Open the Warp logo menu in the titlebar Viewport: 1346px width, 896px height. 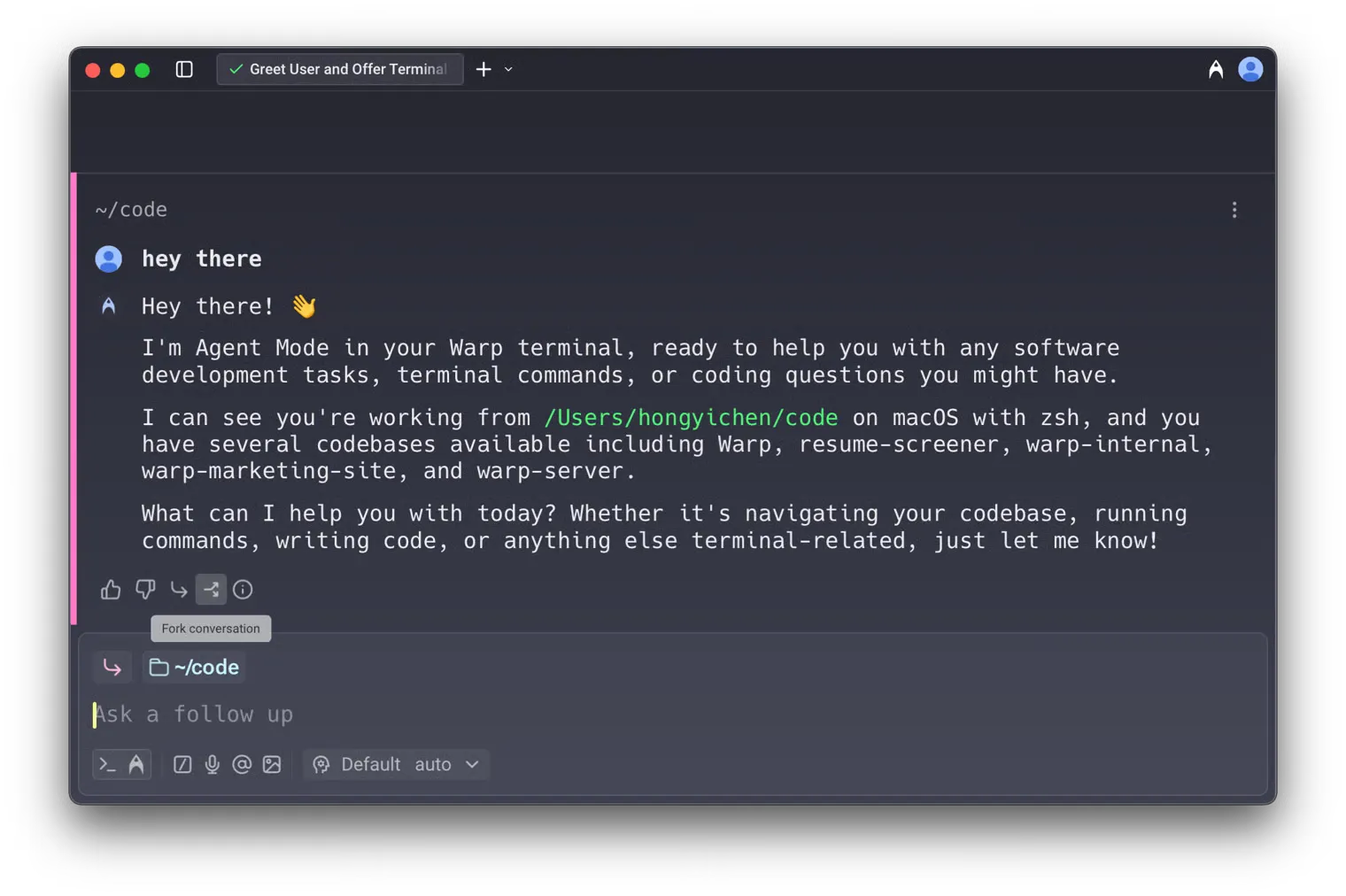coord(1215,68)
